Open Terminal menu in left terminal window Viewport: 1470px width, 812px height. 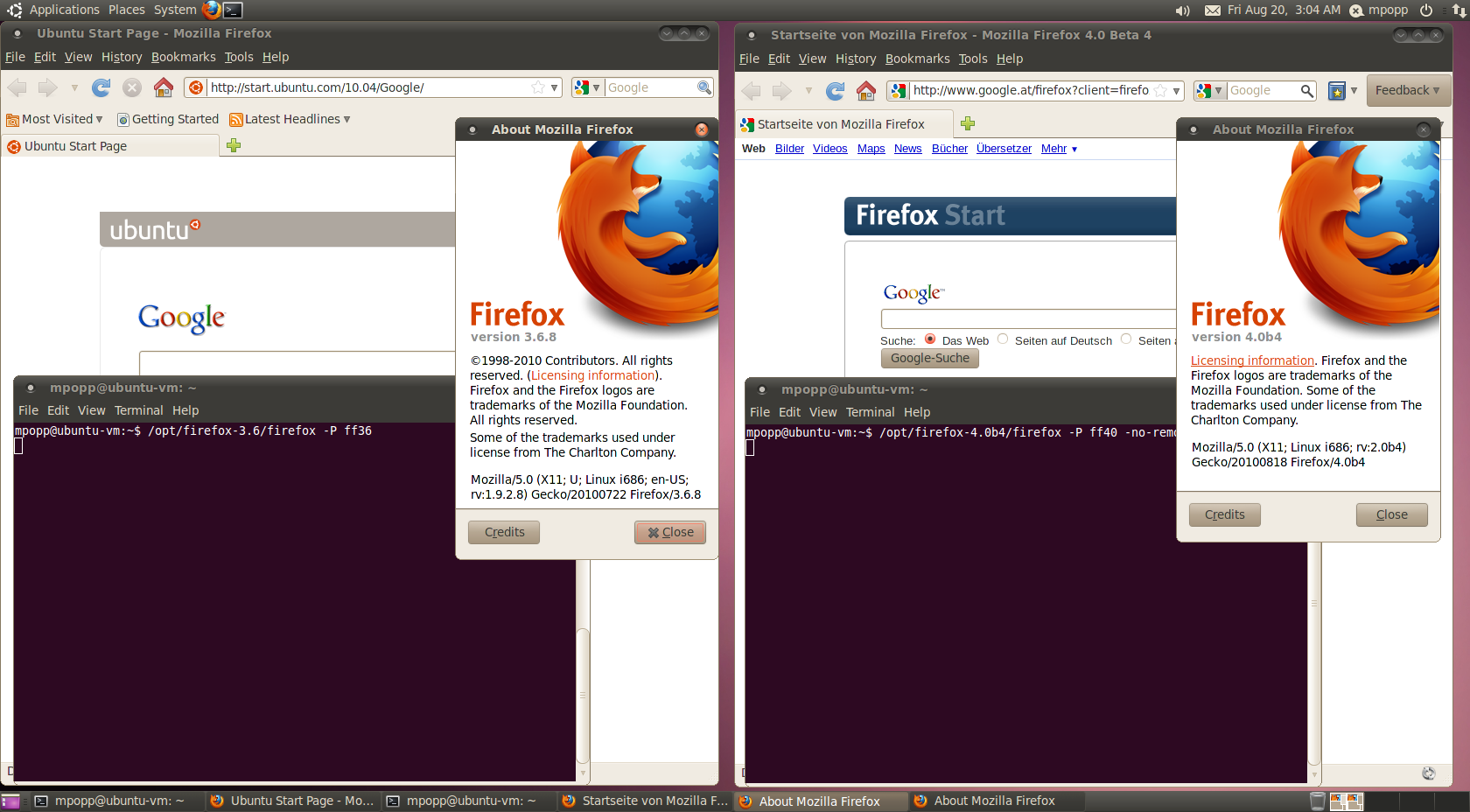pos(138,410)
